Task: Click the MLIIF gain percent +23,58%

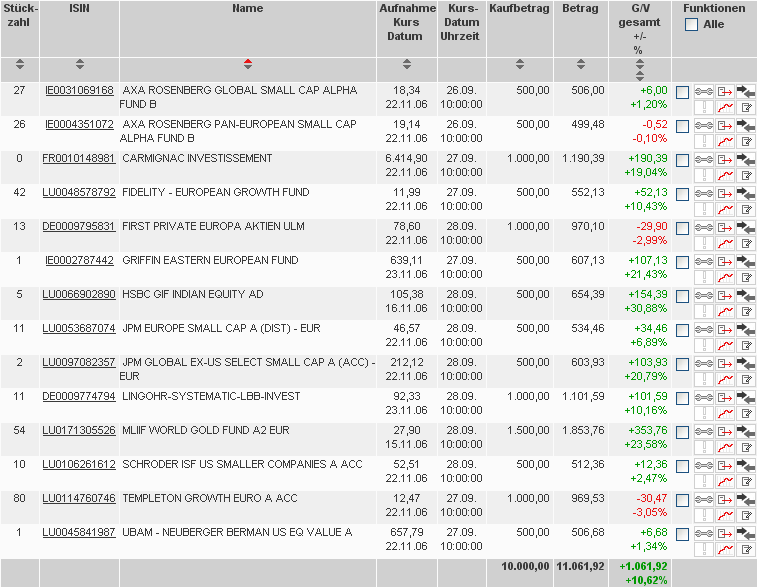Action: pyautogui.click(x=645, y=444)
